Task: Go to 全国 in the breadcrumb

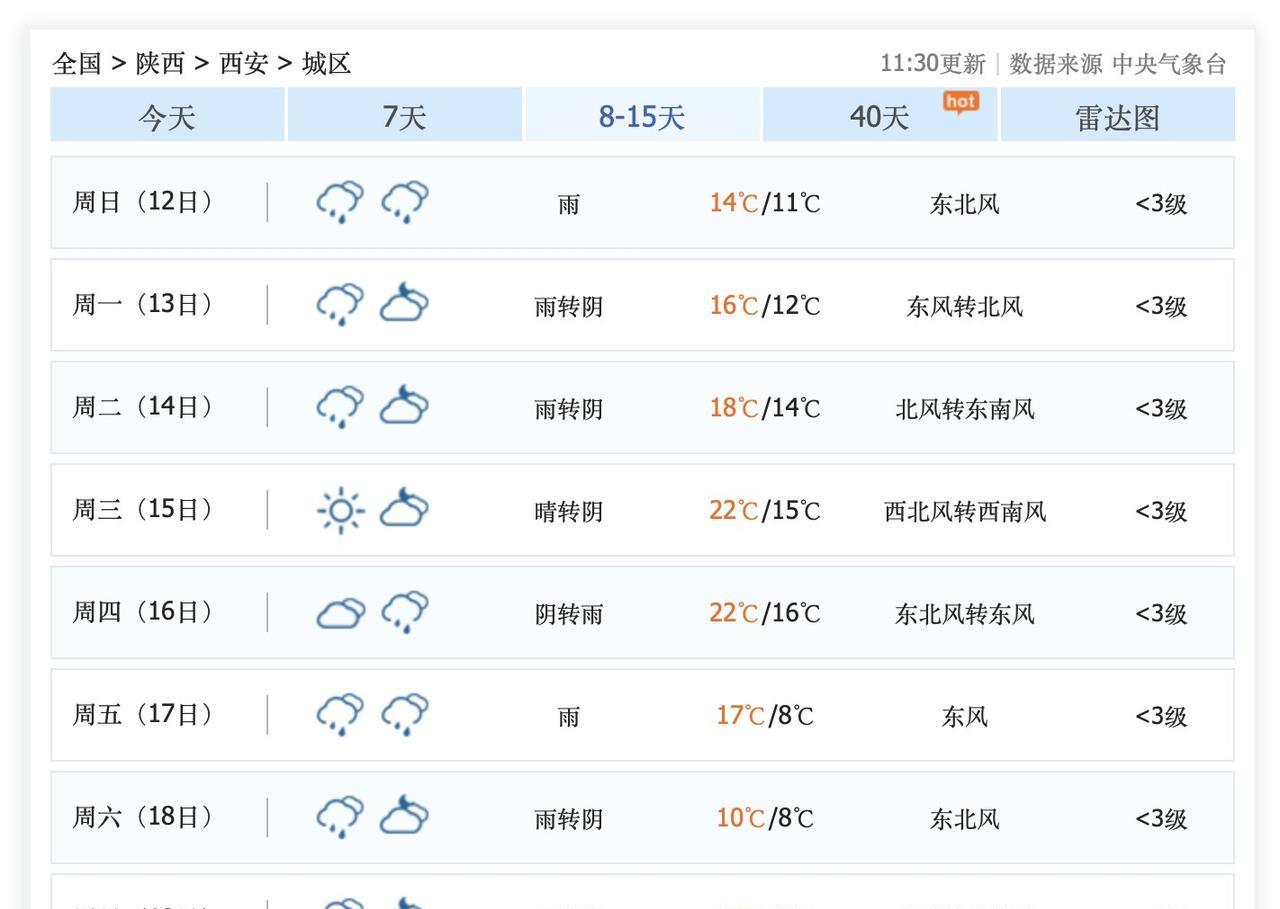Action: click(77, 64)
